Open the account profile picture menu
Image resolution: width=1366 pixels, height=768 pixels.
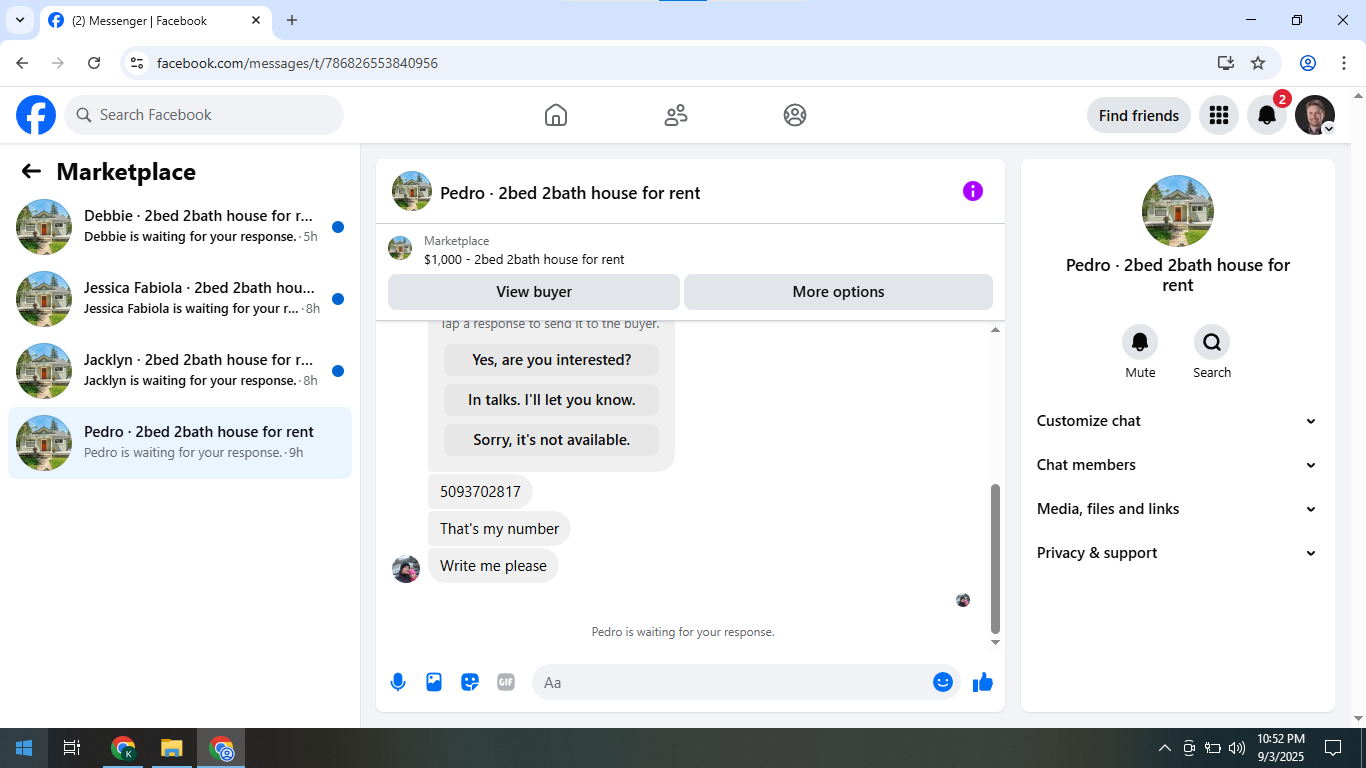[1315, 115]
